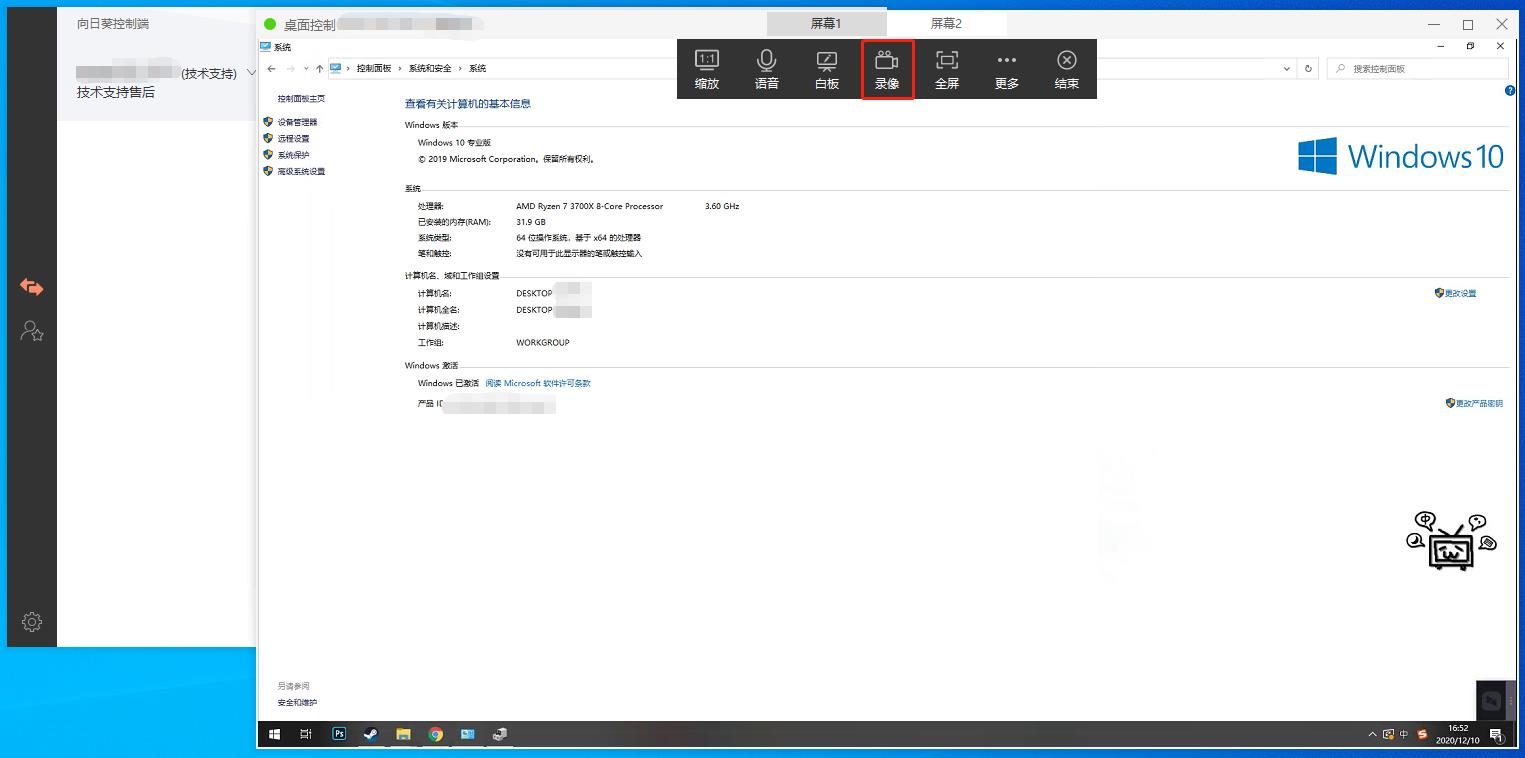Click AMD Ryzen 7 3700X processor text
This screenshot has height=758, width=1525.
tap(589, 206)
